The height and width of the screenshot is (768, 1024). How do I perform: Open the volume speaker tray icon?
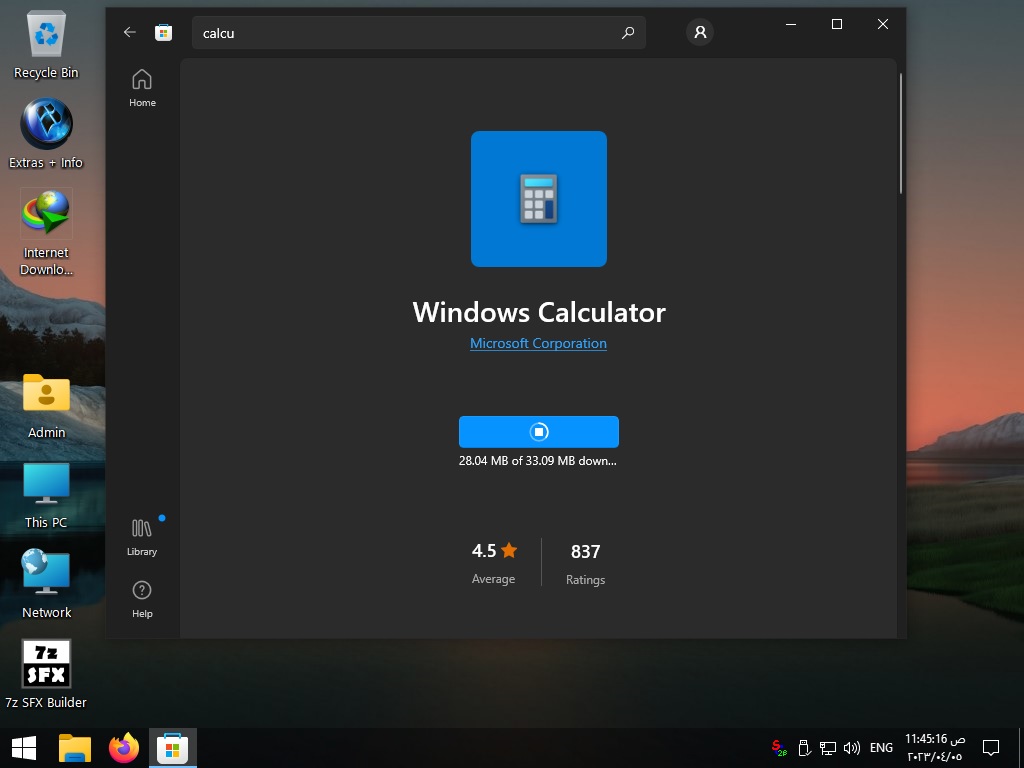[x=852, y=748]
